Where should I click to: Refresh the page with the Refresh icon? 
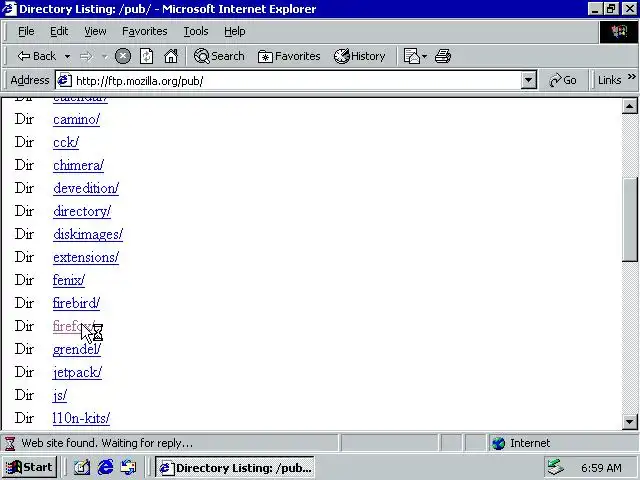(147, 56)
